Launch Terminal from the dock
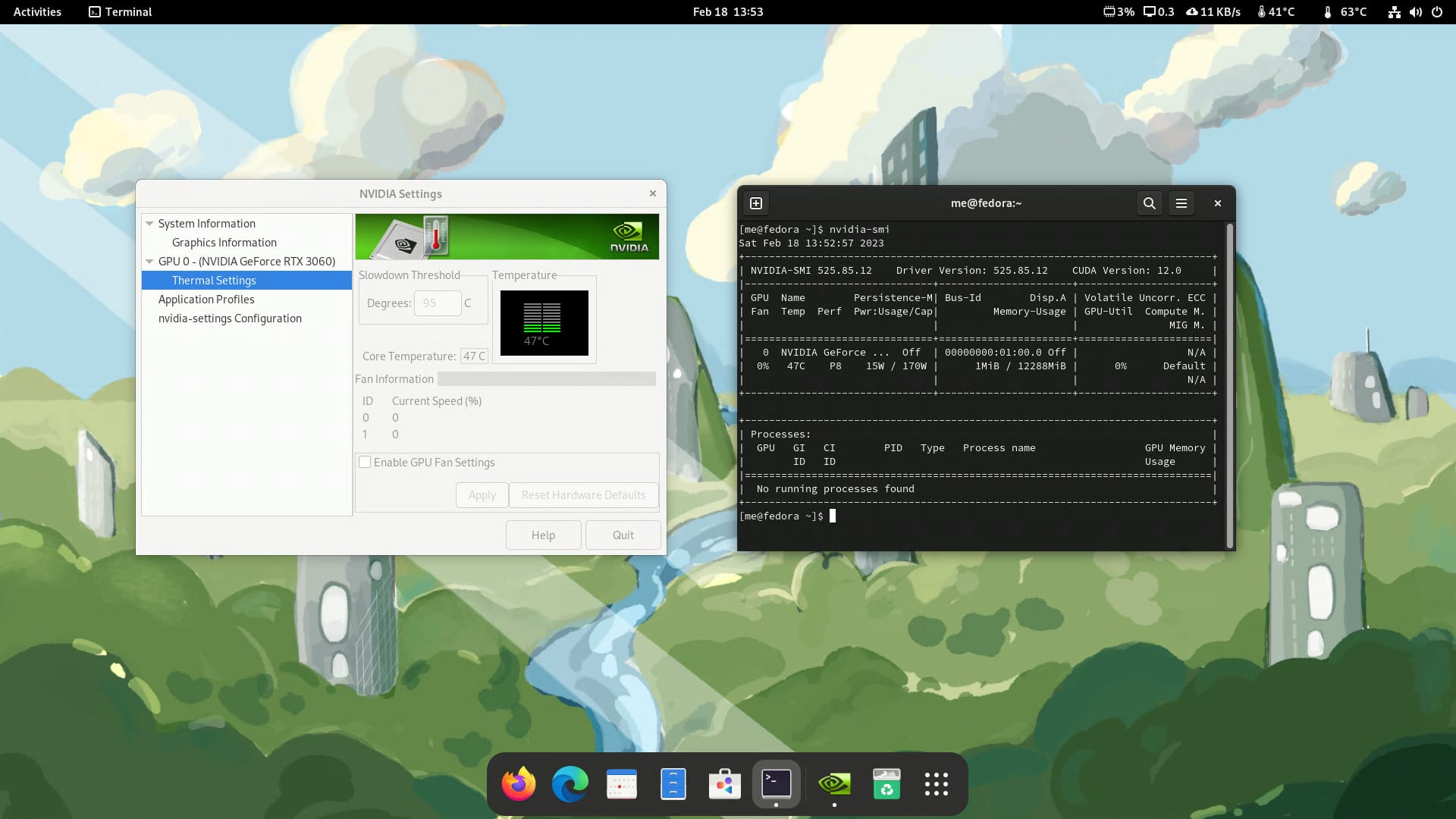Viewport: 1456px width, 819px height. pos(777,783)
